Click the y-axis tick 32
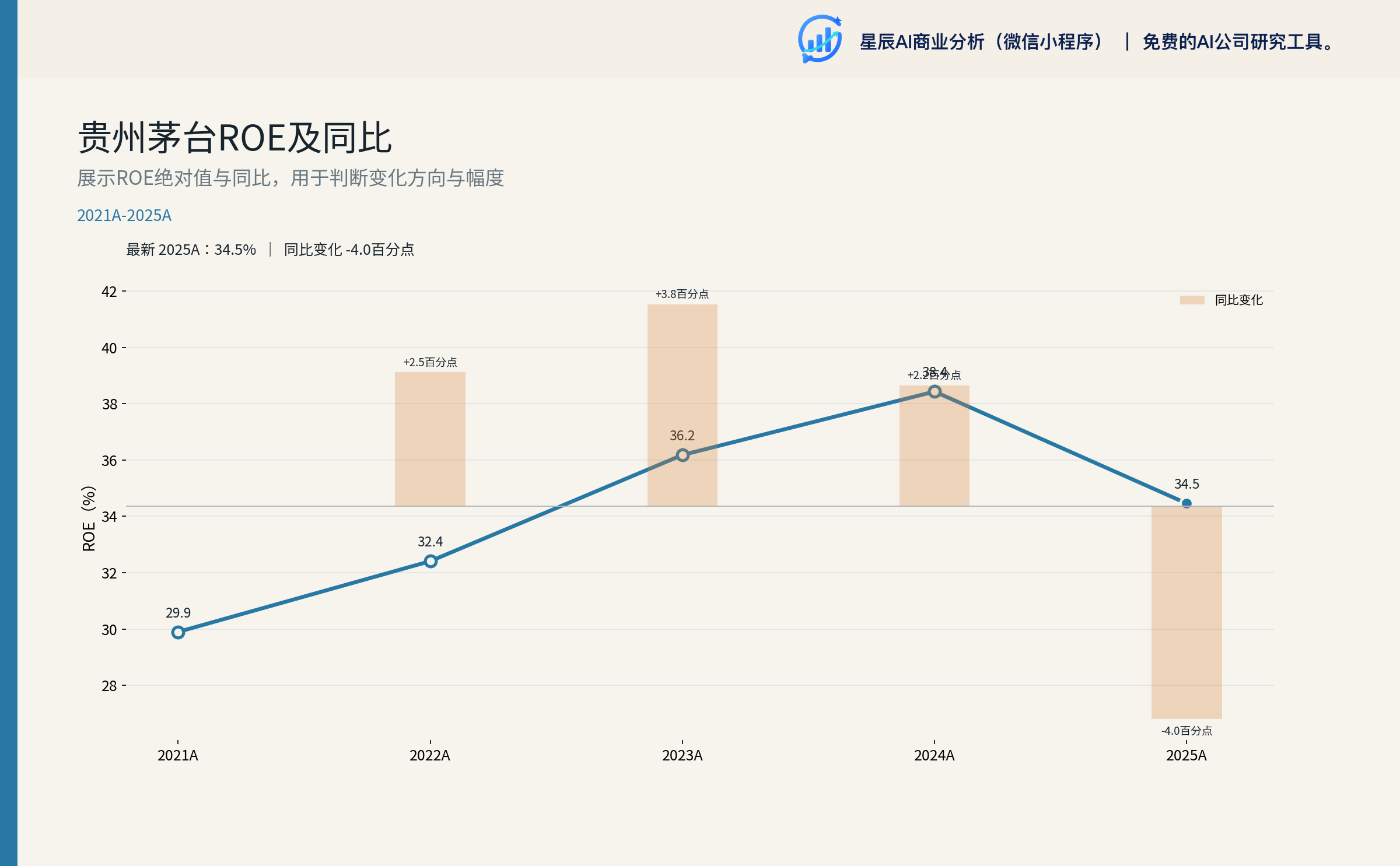 pos(109,573)
